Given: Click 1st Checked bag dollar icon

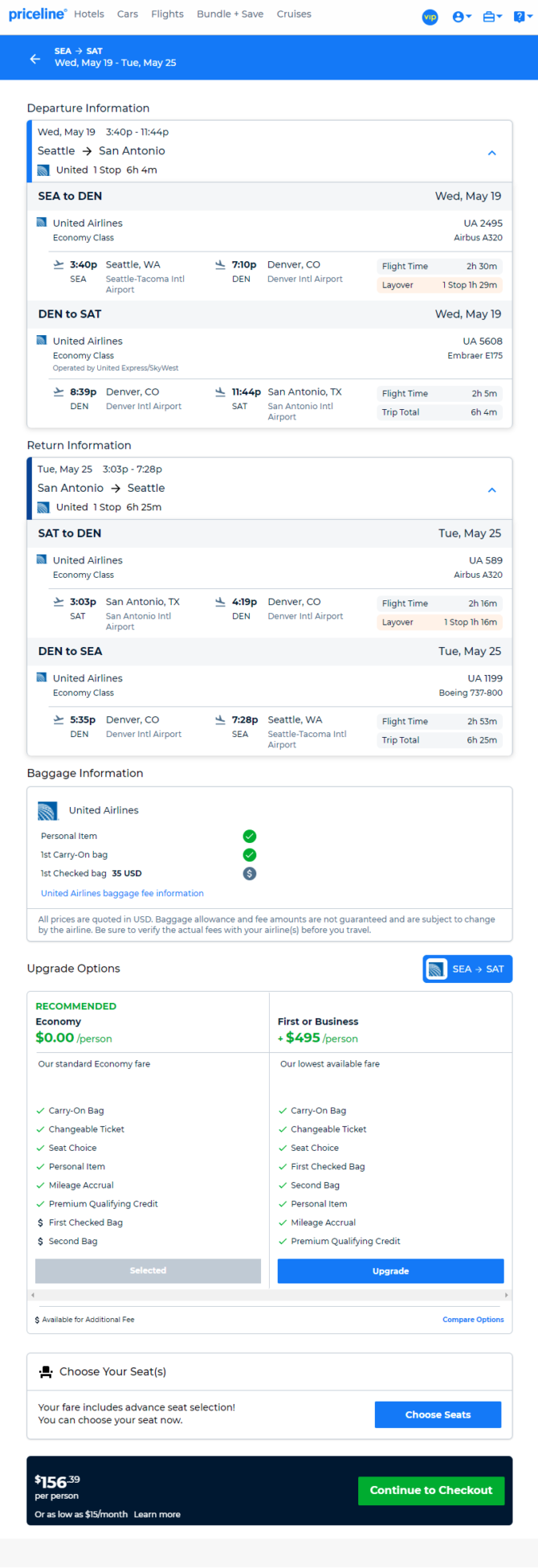Looking at the screenshot, I should coord(250,874).
